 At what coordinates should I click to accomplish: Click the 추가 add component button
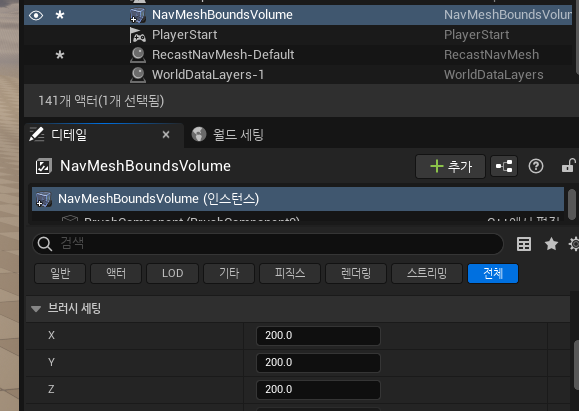450,167
